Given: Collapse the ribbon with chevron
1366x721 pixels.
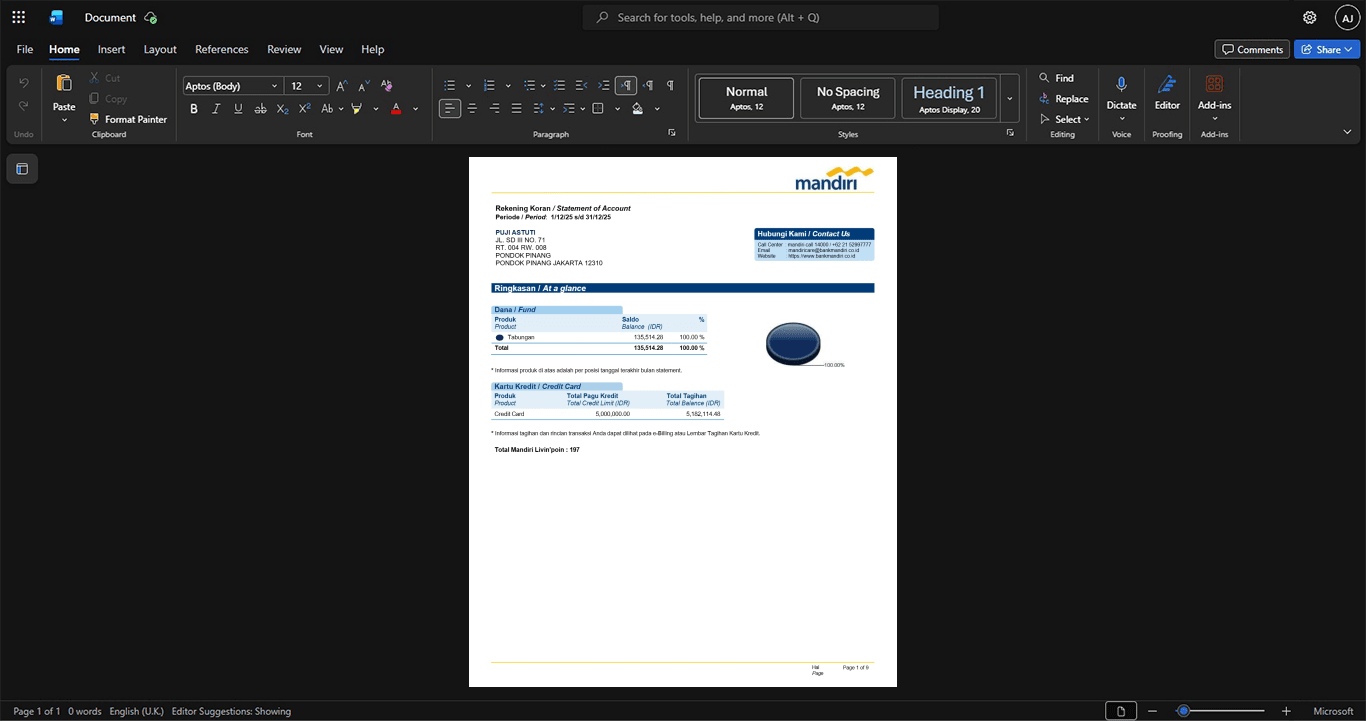Looking at the screenshot, I should coord(1347,132).
